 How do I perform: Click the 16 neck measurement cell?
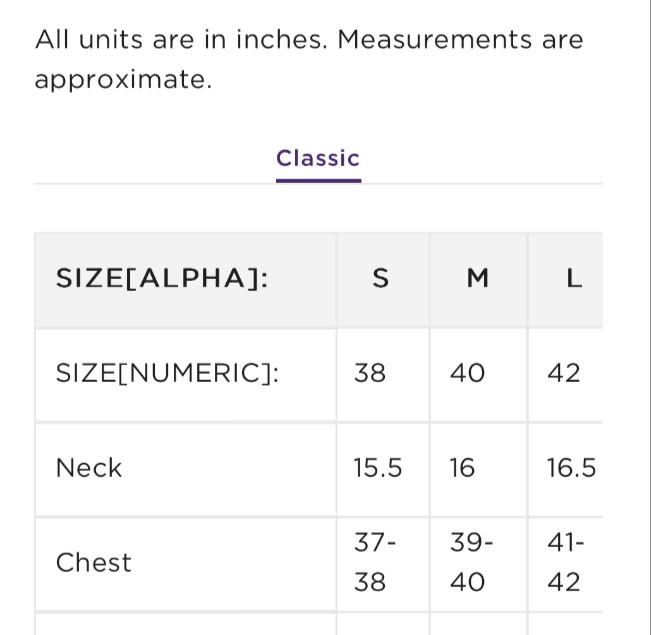coord(462,468)
